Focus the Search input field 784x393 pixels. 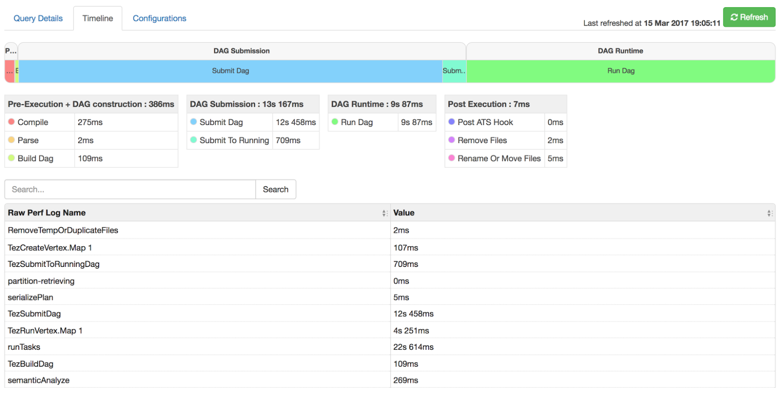pyautogui.click(x=130, y=190)
